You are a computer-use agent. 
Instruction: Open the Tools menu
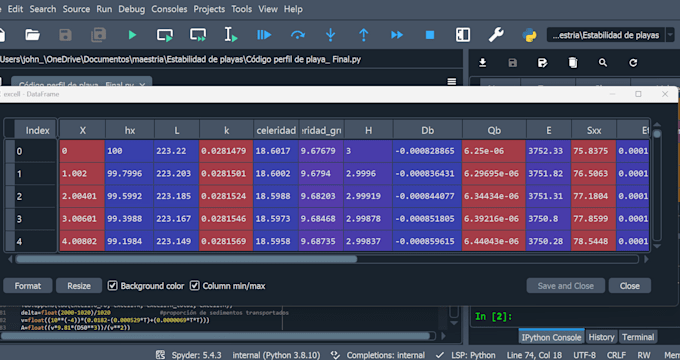click(242, 9)
